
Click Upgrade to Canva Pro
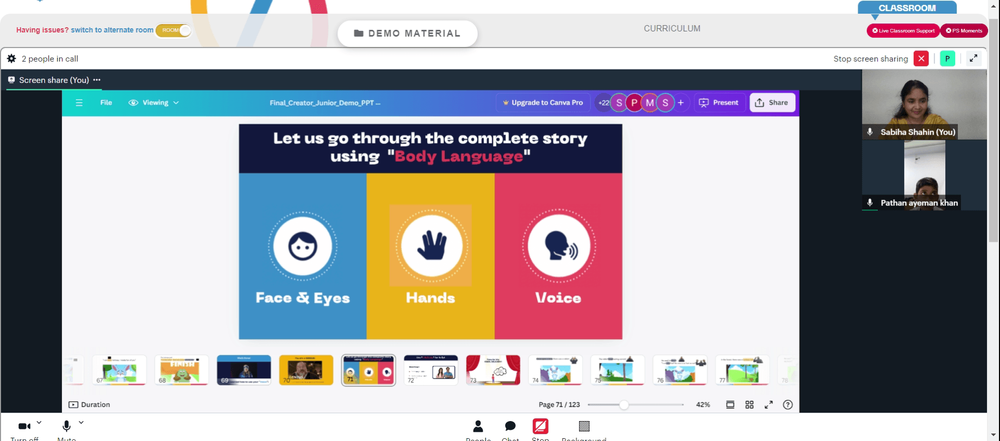tap(543, 103)
